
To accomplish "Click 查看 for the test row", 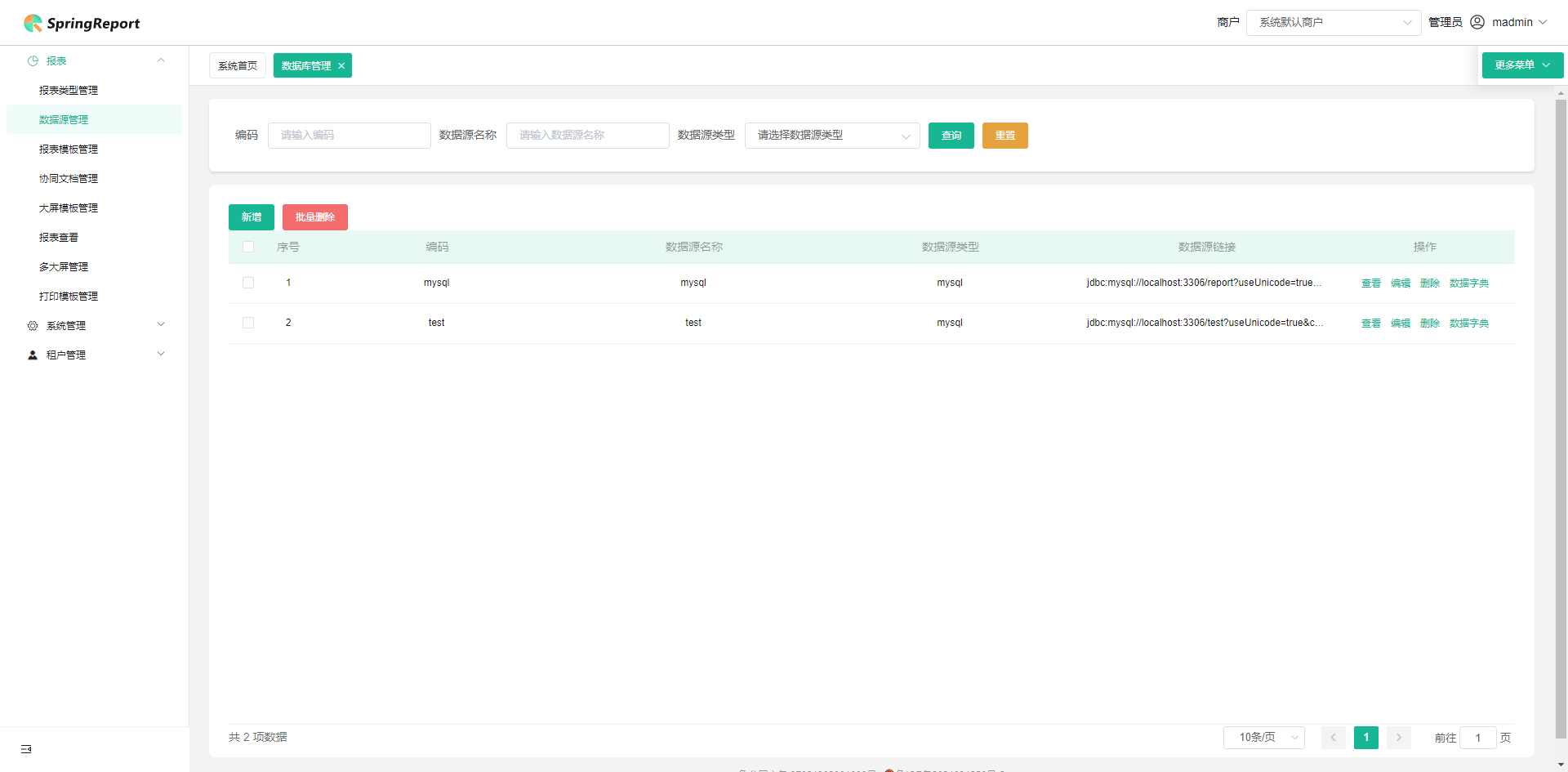I will click(1371, 324).
